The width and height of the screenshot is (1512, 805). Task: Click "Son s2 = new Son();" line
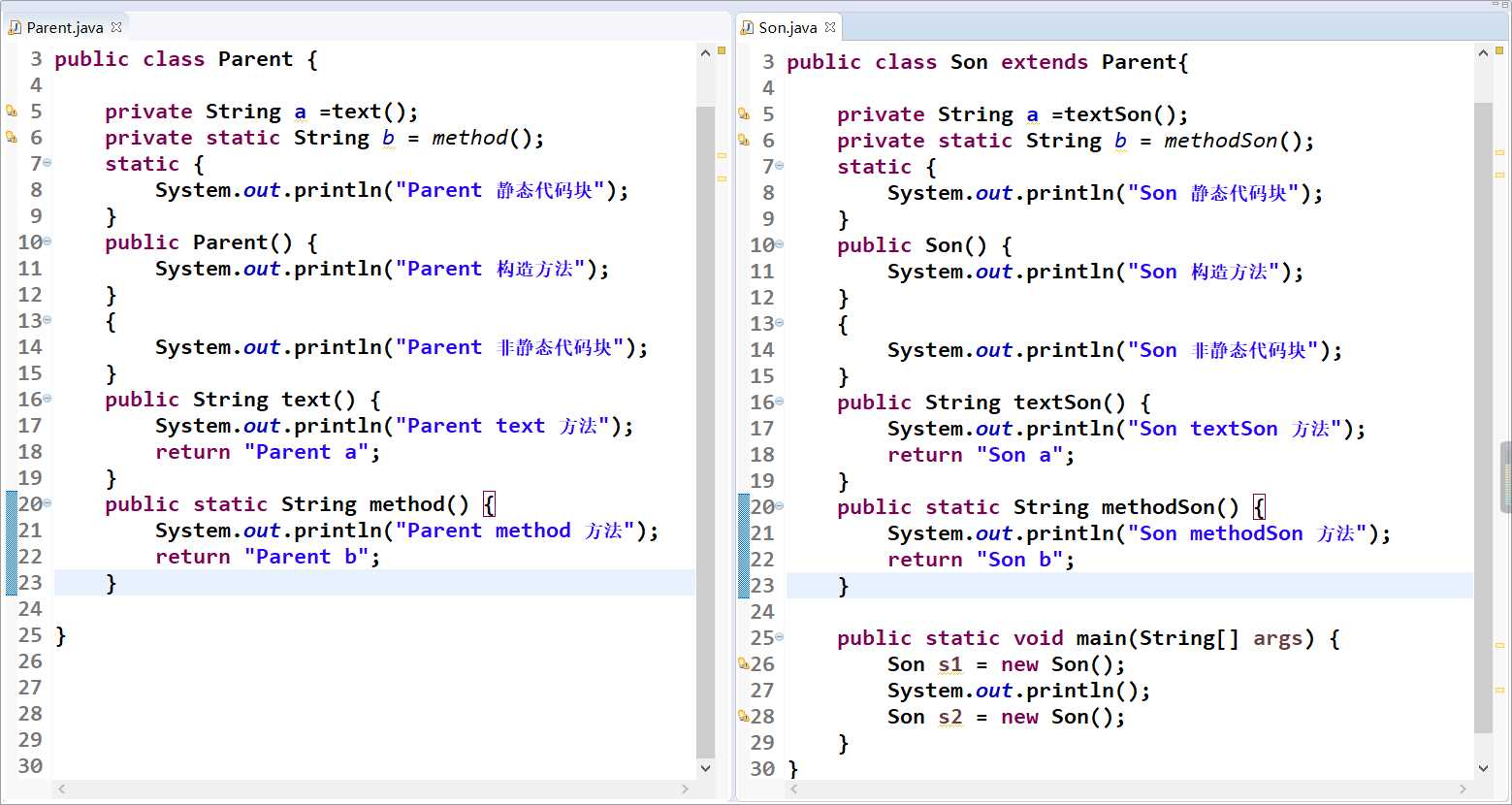[x=1007, y=717]
